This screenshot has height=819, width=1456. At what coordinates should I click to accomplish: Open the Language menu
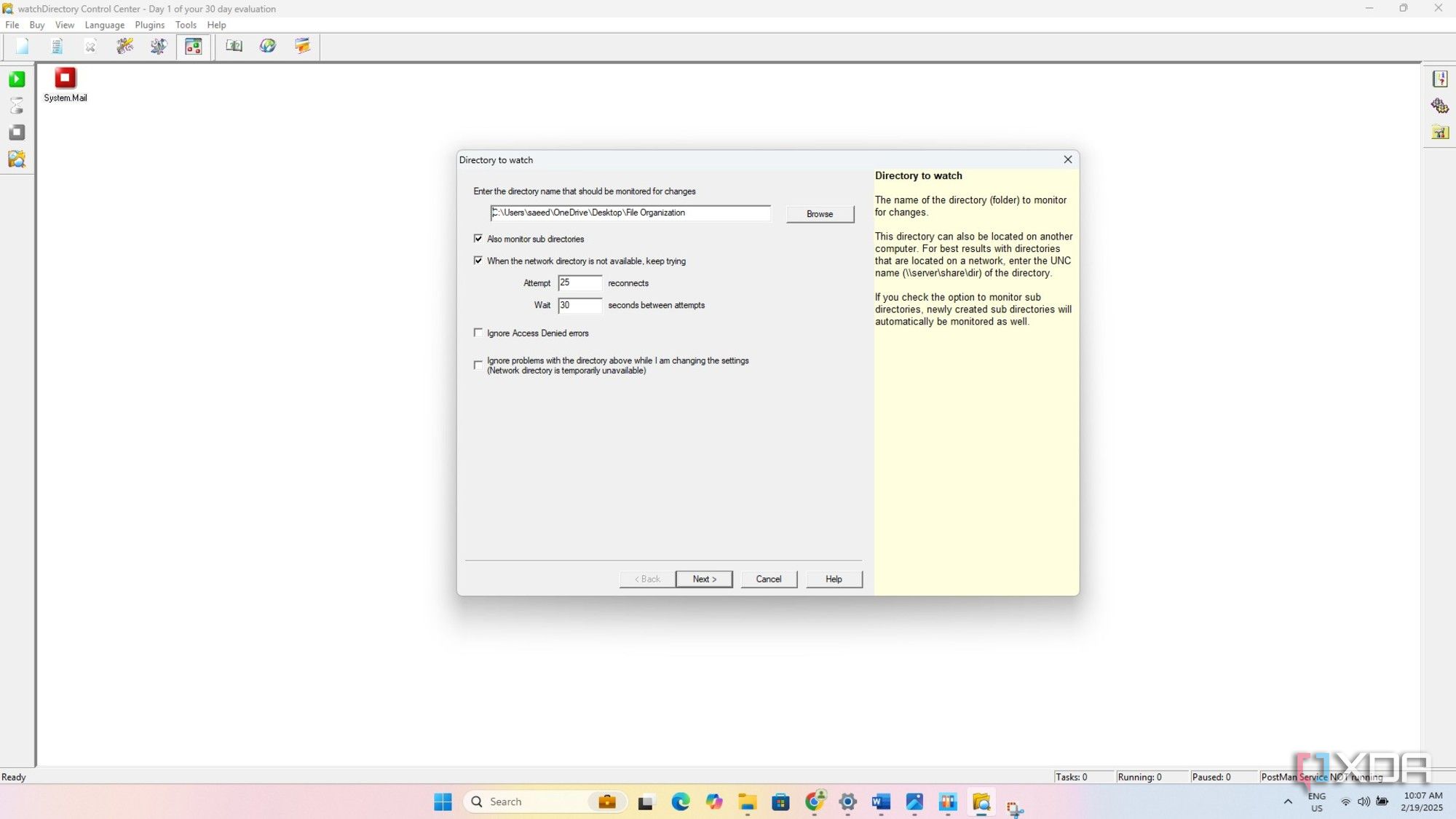pyautogui.click(x=104, y=25)
